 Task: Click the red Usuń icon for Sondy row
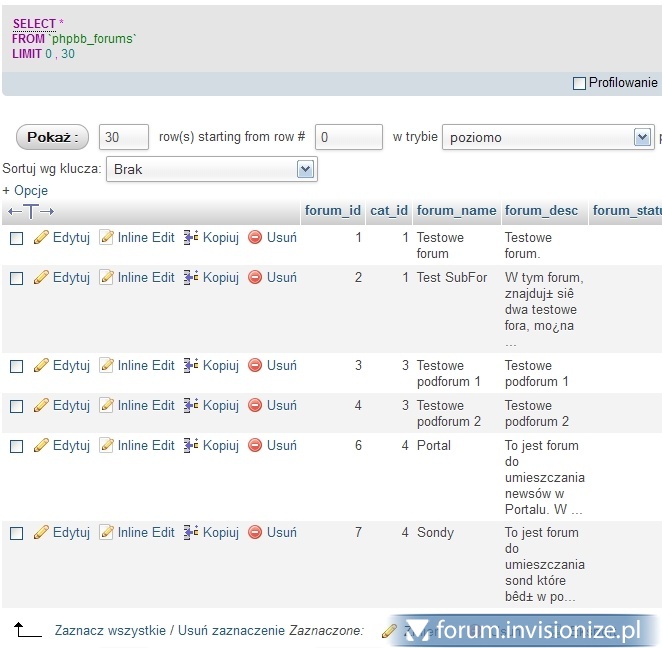[255, 533]
